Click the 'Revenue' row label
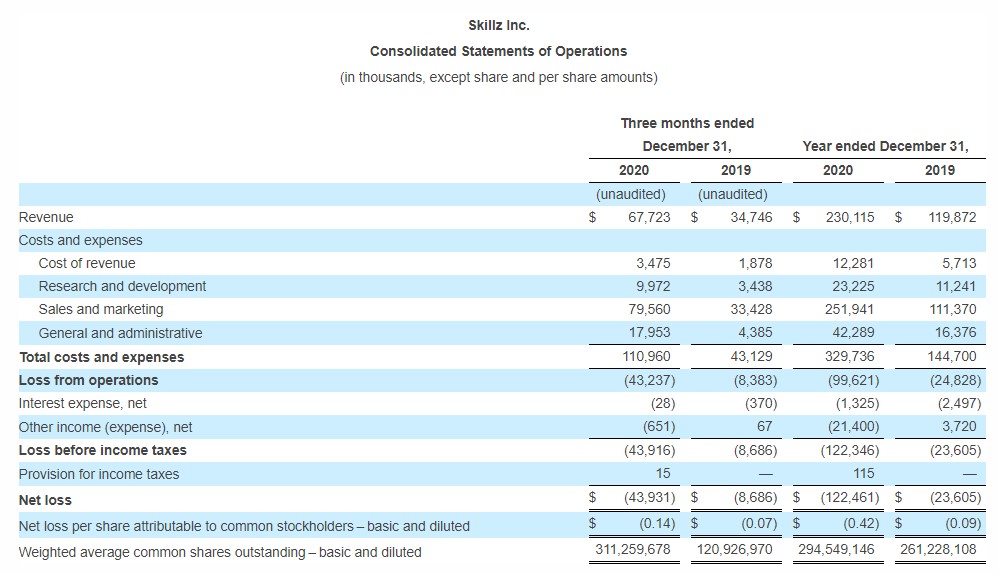Image resolution: width=998 pixels, height=574 pixels. (46, 218)
